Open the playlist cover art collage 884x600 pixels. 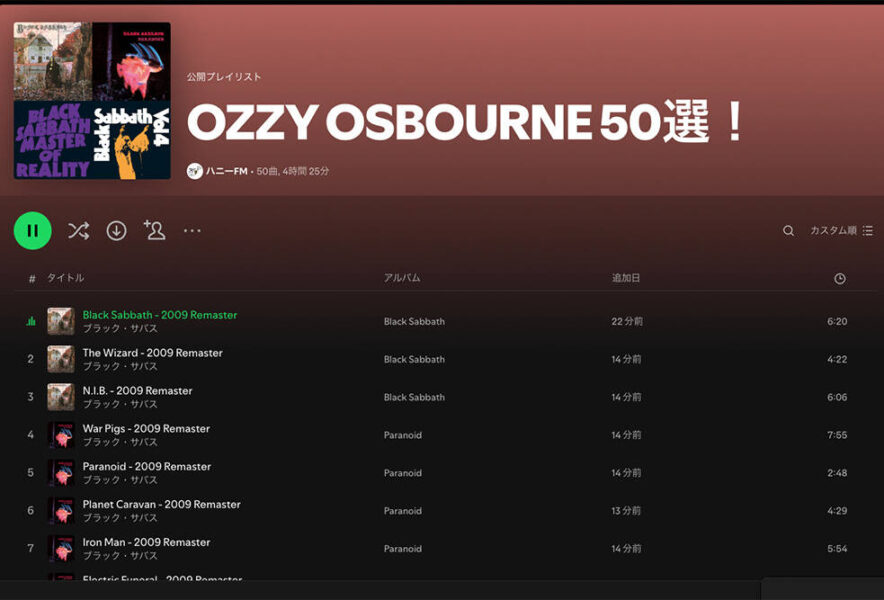point(92,101)
